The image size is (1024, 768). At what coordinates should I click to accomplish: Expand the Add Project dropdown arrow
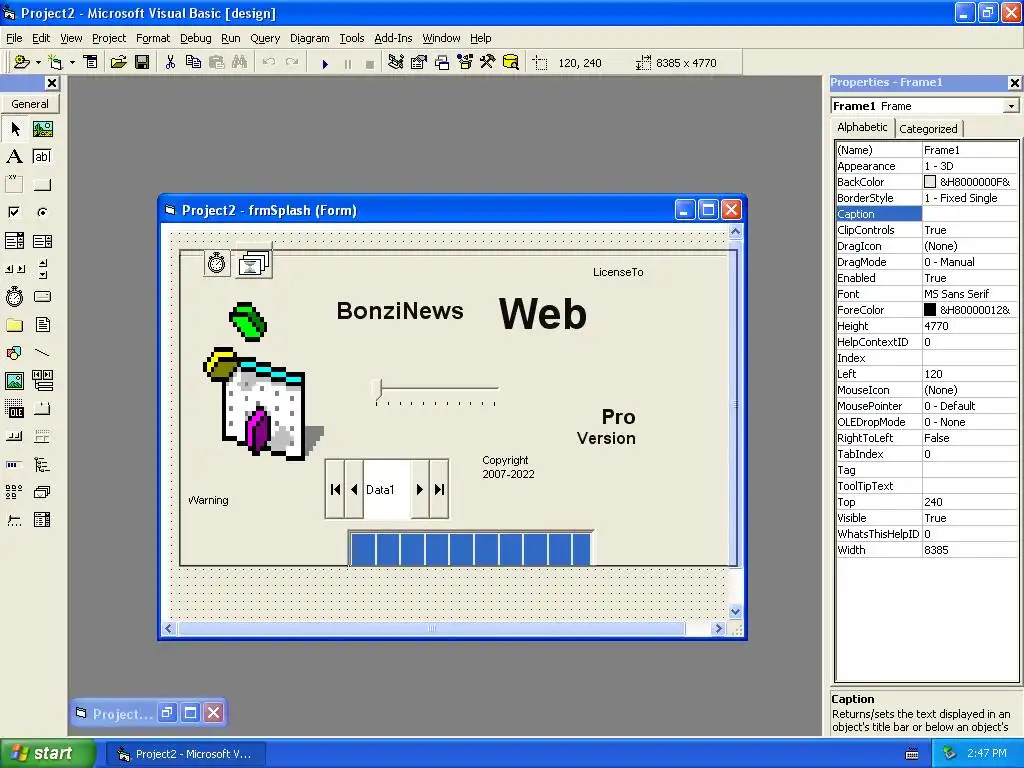pos(38,63)
